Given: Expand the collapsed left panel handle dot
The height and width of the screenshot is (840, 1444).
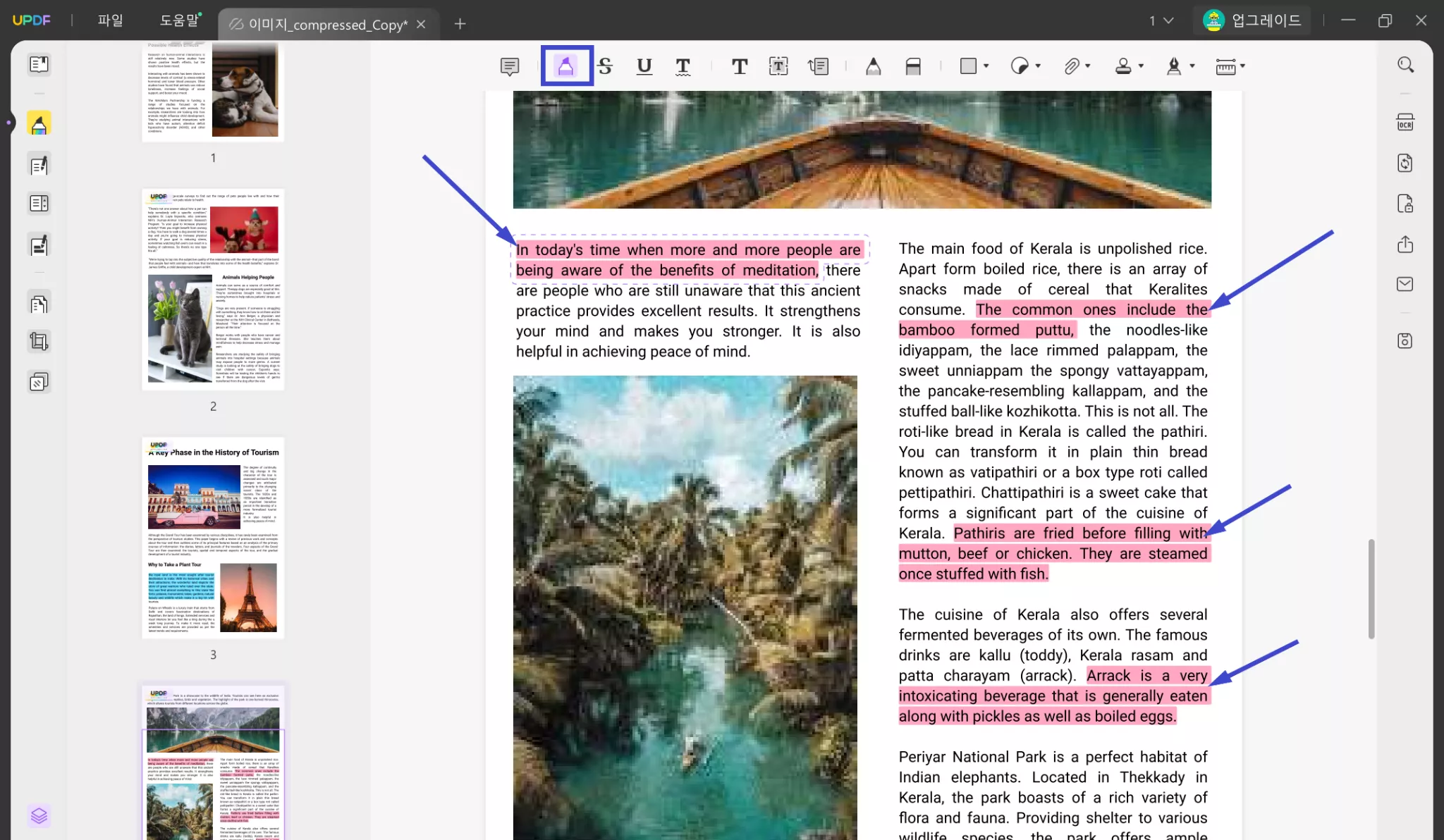Looking at the screenshot, I should pyautogui.click(x=8, y=123).
